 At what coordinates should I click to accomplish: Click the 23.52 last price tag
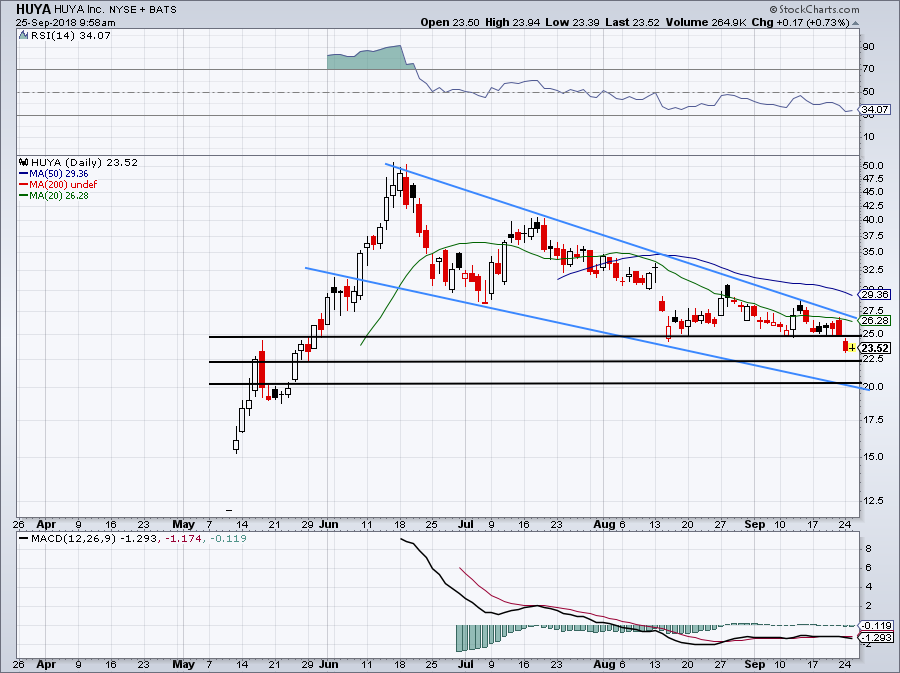(875, 348)
